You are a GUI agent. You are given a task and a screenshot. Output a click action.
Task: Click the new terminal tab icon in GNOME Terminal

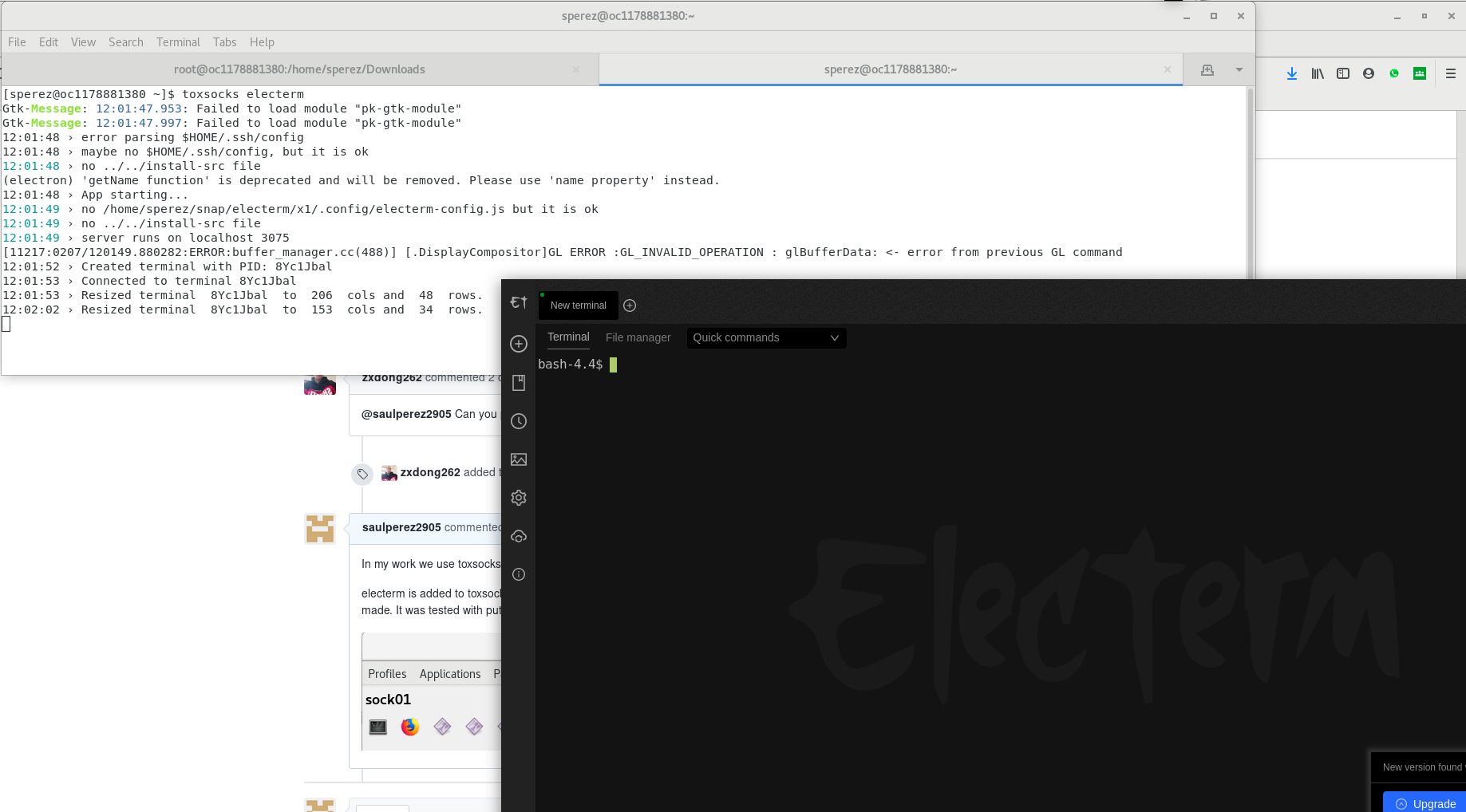click(1207, 70)
